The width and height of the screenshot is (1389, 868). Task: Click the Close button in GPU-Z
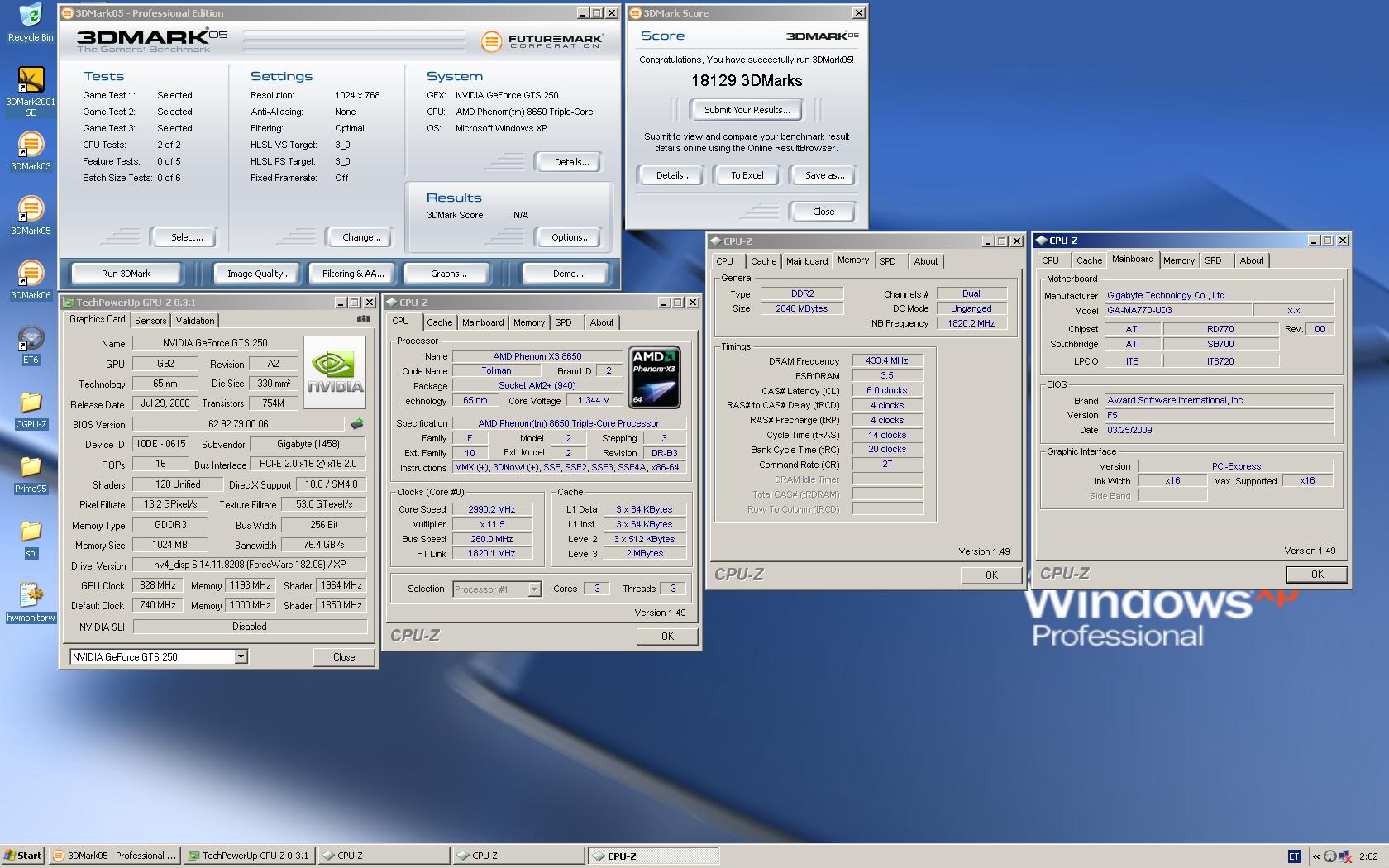point(344,657)
